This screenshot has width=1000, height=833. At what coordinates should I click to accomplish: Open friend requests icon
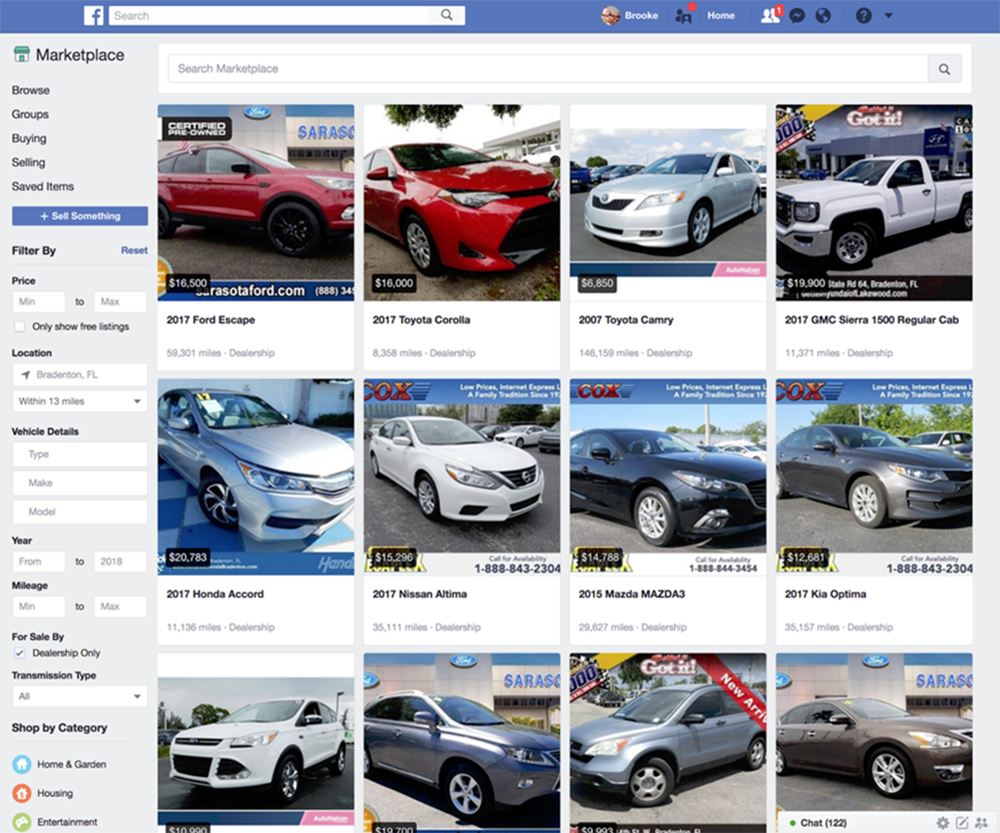tap(770, 15)
